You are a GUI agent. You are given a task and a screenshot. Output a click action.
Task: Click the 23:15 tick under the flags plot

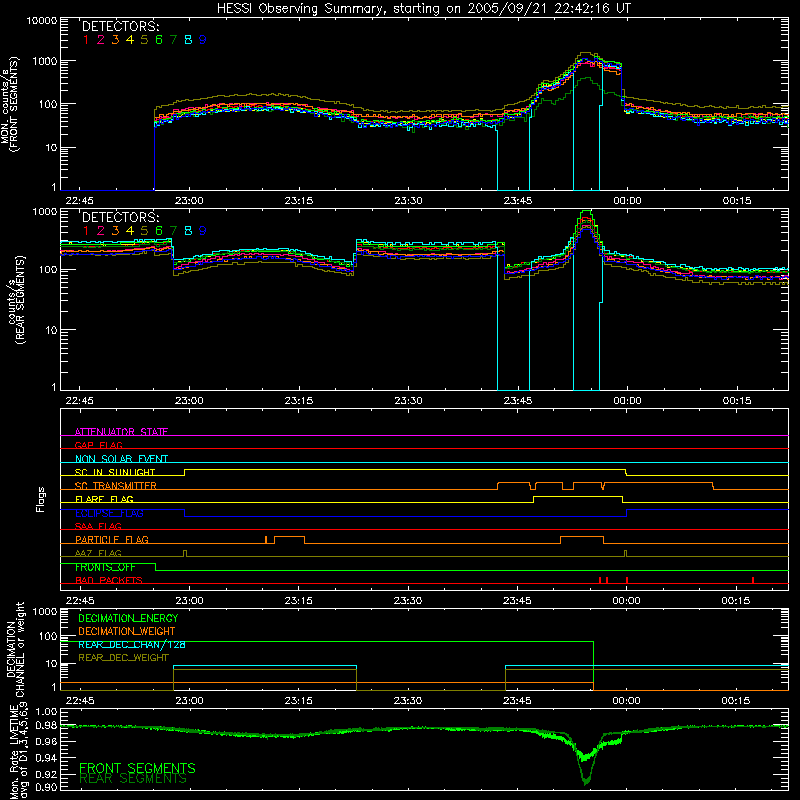click(x=298, y=601)
